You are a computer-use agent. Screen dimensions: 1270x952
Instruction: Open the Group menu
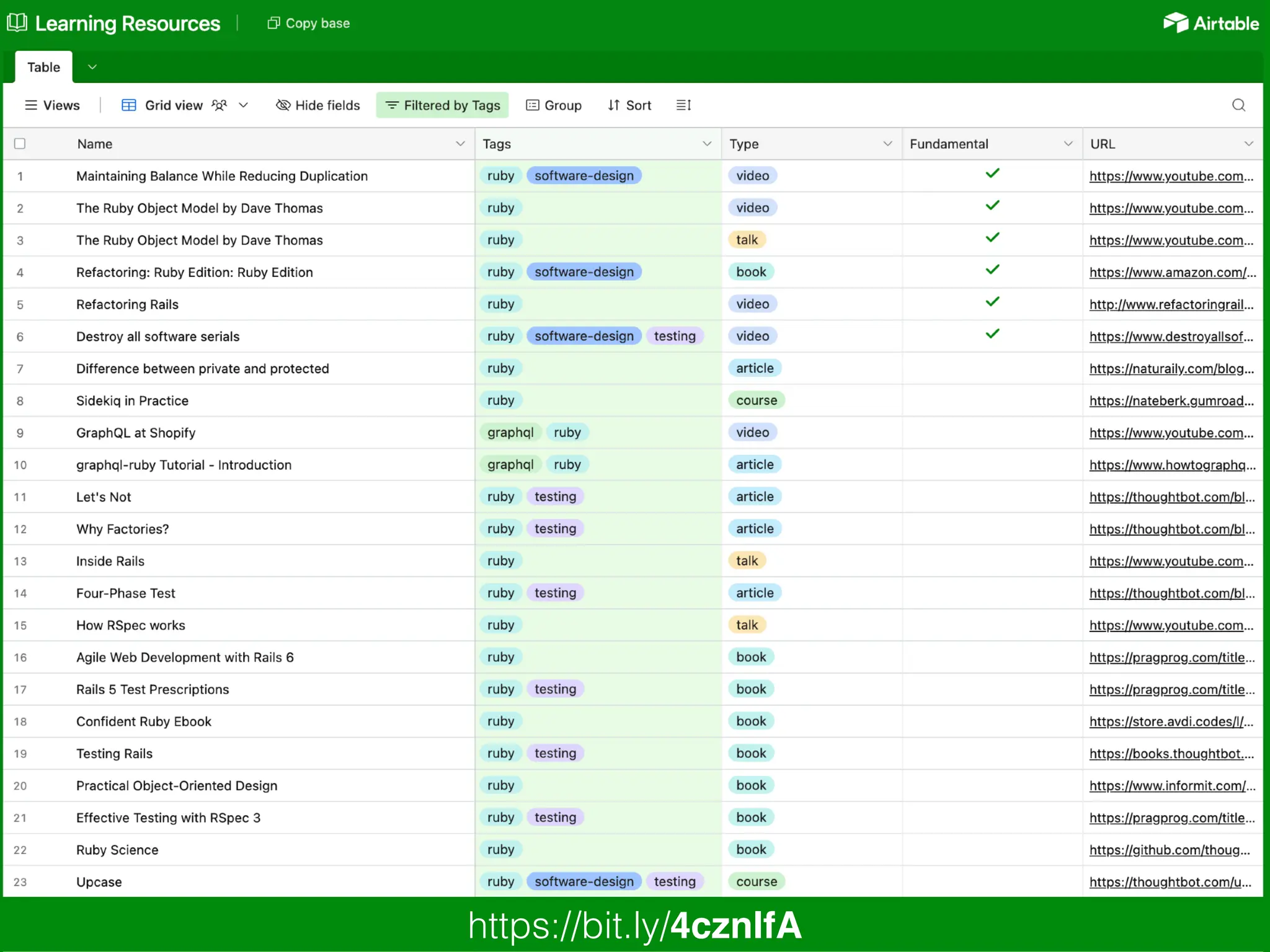554,105
